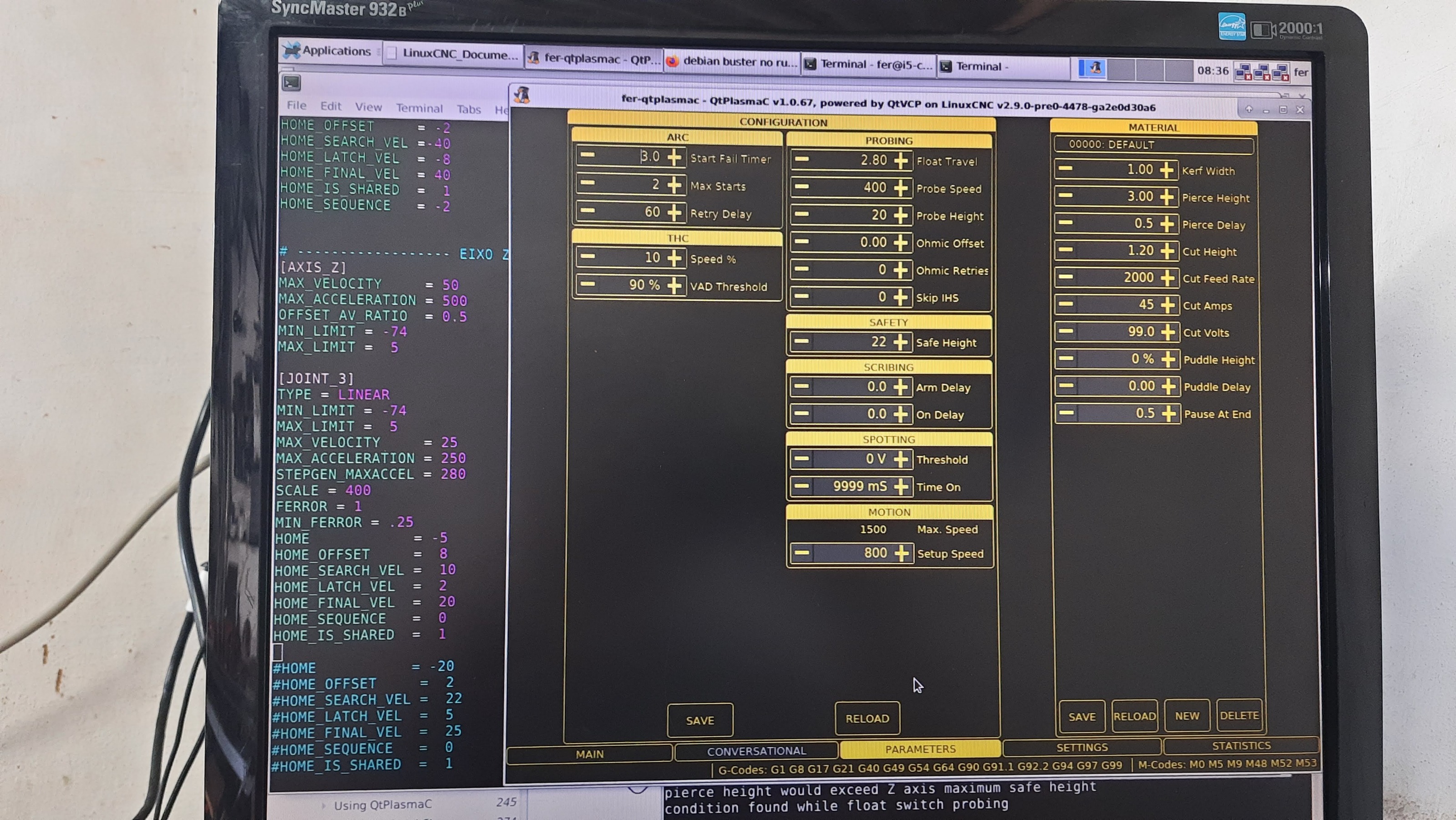Increase Safe Height value

coord(901,342)
